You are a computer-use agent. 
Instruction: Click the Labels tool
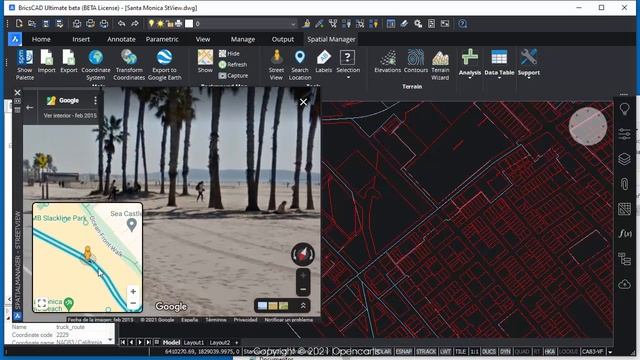[x=324, y=61]
